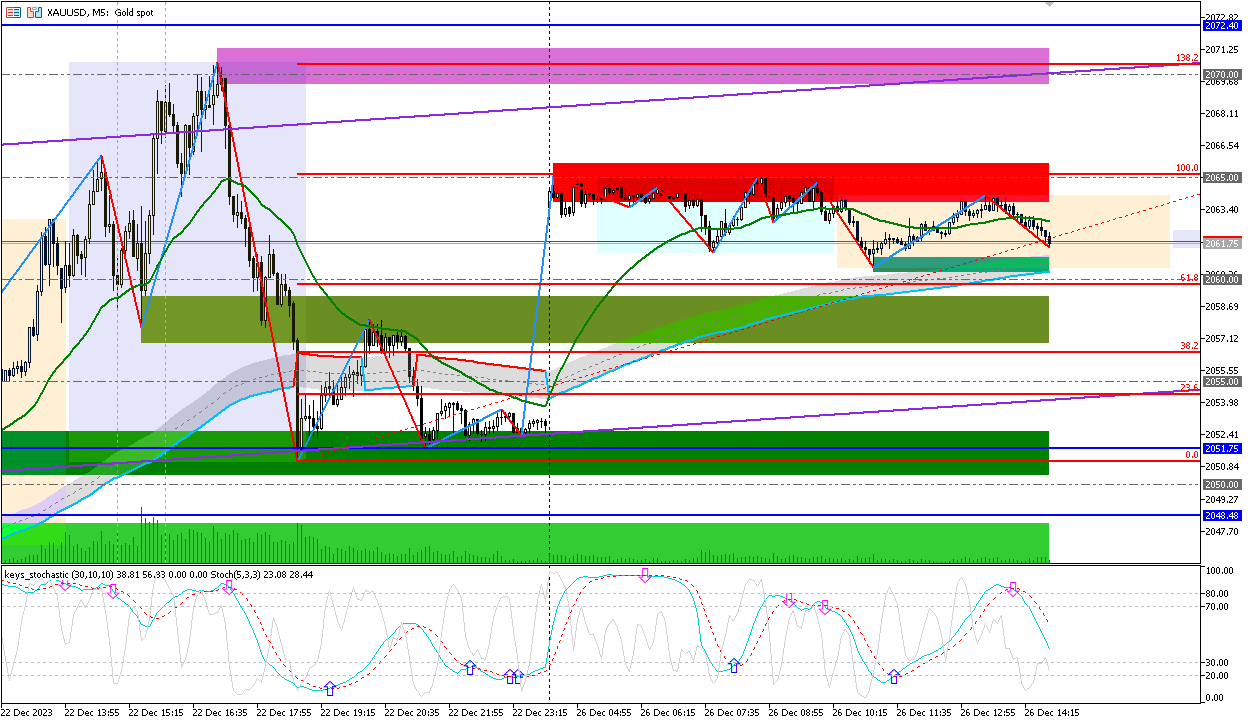
Task: Click the gray 2065.00 level price label
Action: pyautogui.click(x=1223, y=177)
